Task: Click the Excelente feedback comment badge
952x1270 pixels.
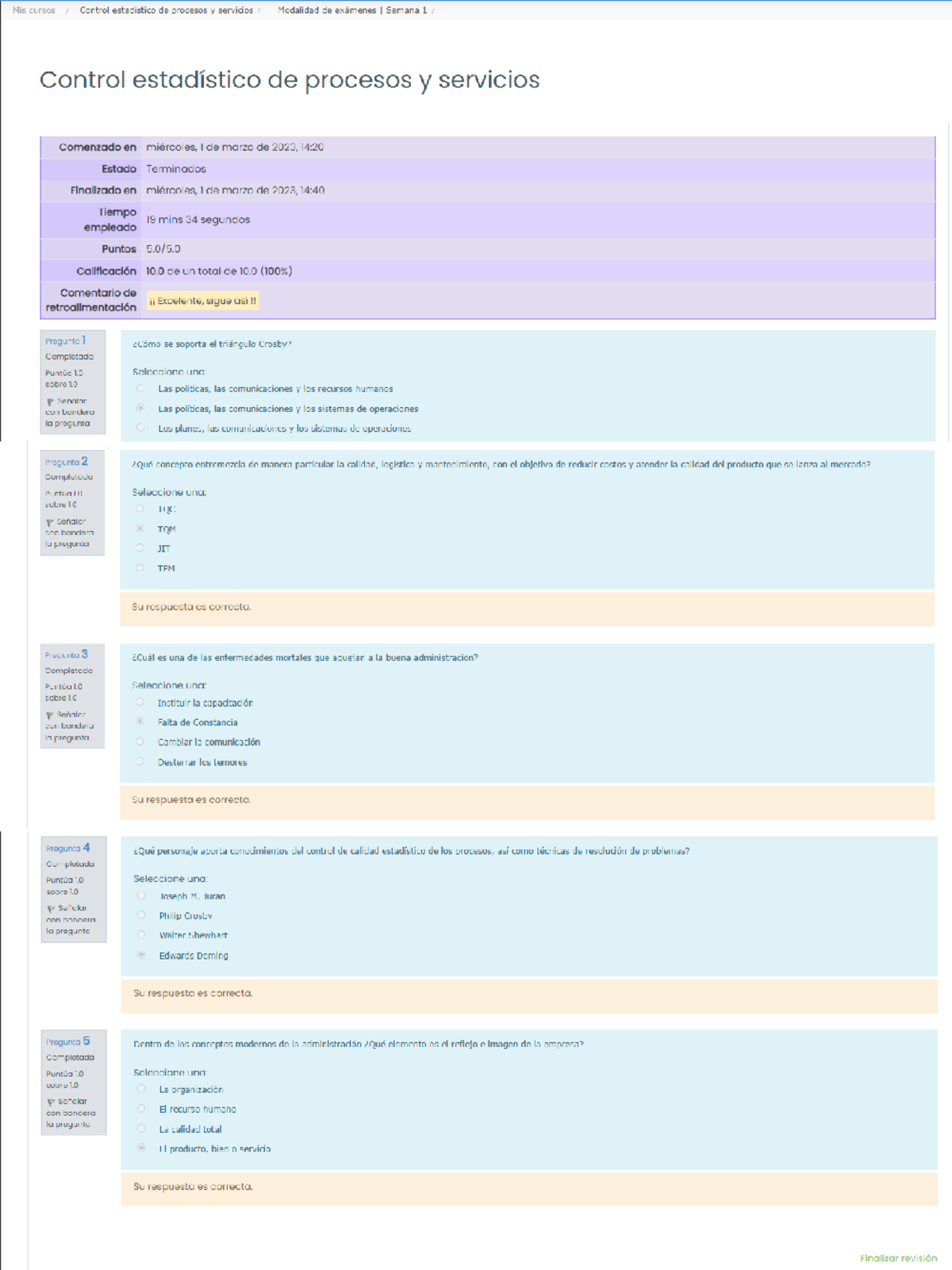Action: (x=203, y=301)
